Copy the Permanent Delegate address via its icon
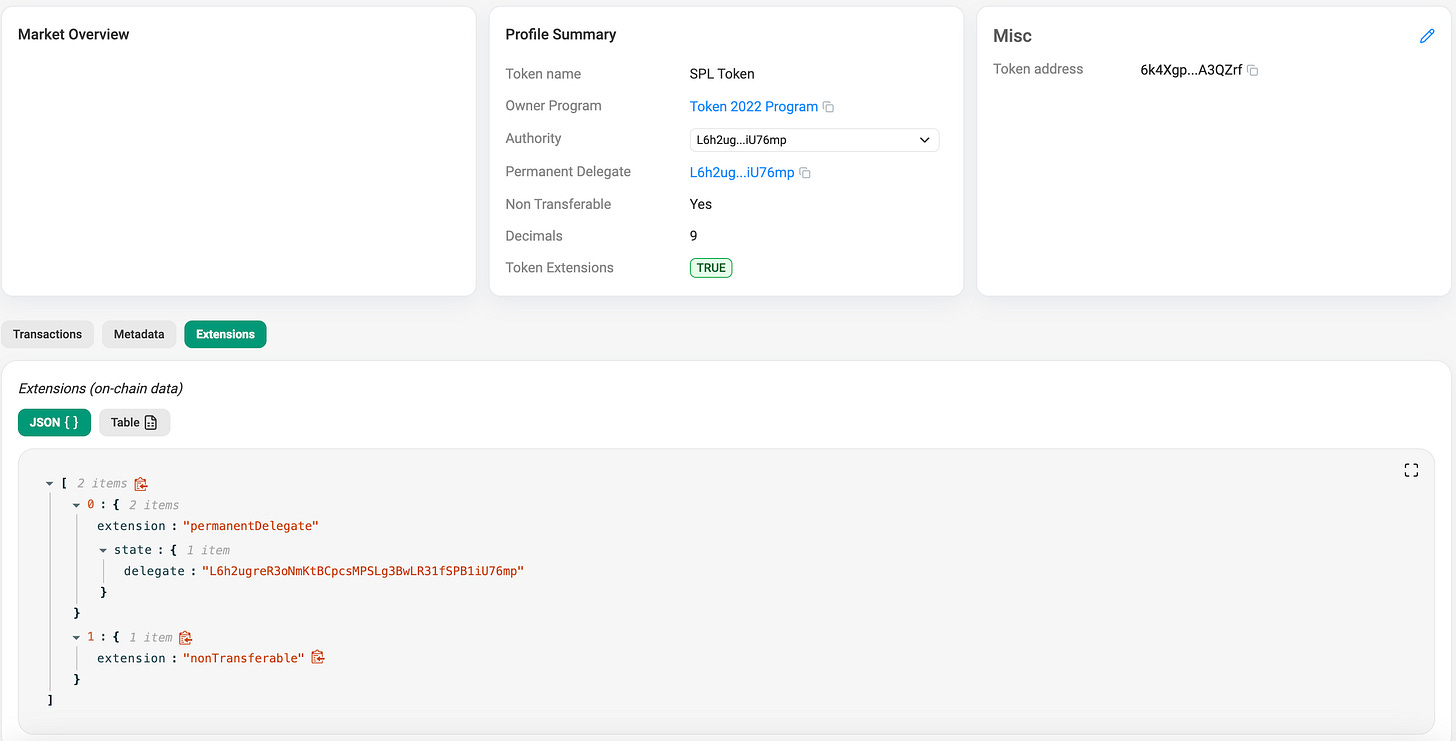 point(805,172)
